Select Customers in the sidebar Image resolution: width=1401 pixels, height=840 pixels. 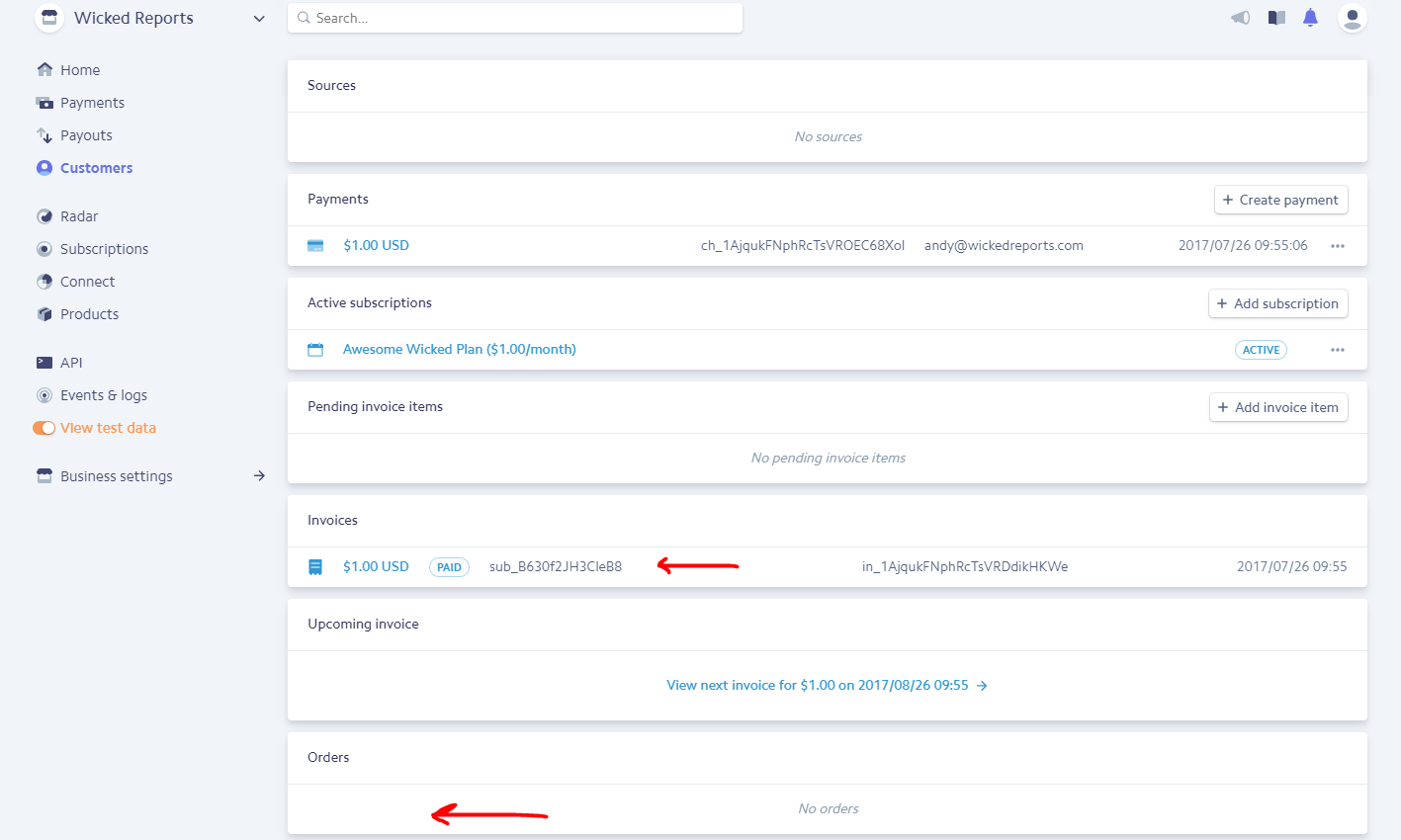pyautogui.click(x=96, y=168)
